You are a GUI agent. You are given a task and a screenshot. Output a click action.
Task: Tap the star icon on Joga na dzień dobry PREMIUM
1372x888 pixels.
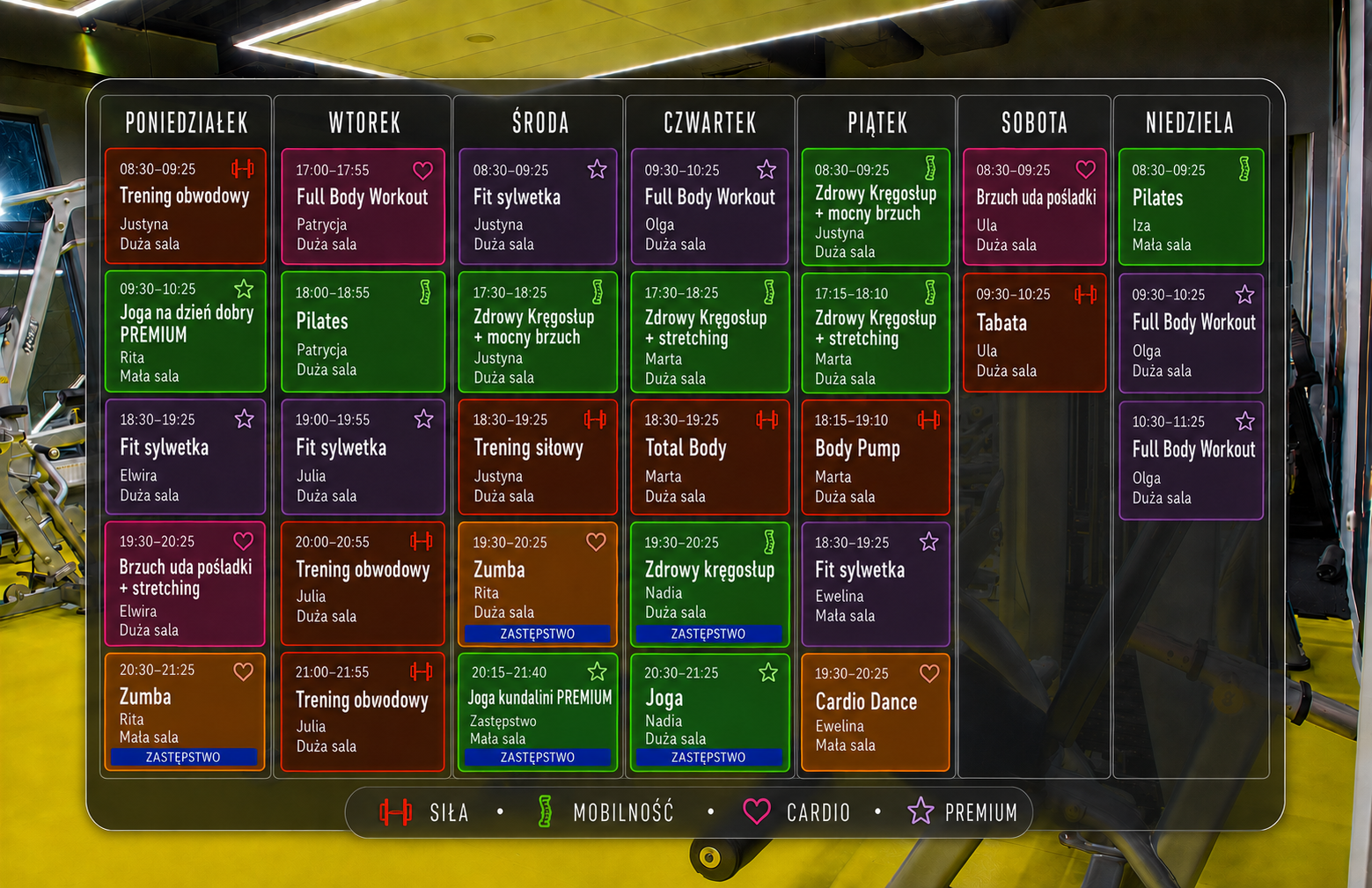244,289
